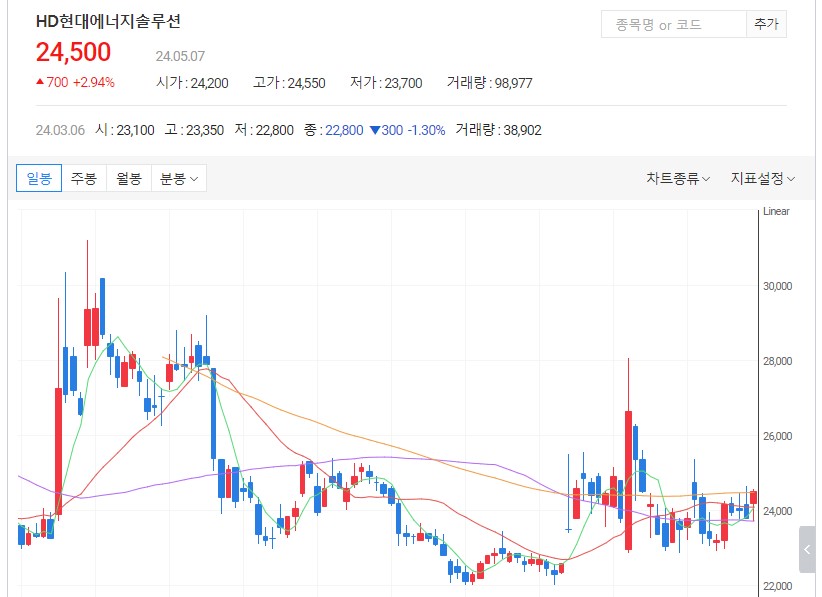822x597 pixels.
Task: Click the 추가 add-stock button
Action: 766,22
